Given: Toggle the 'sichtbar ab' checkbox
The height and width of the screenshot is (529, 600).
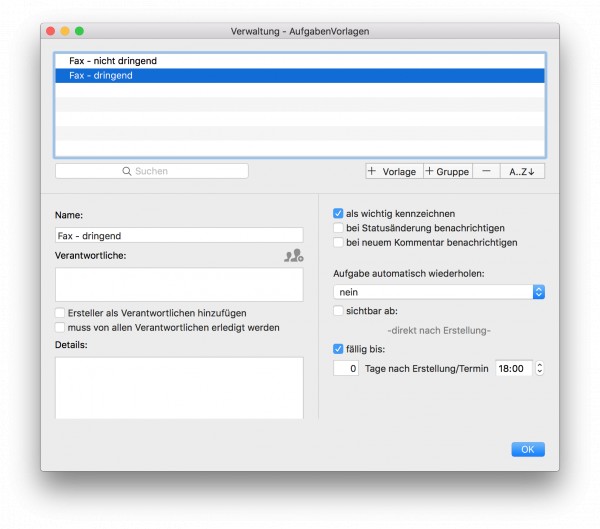Looking at the screenshot, I should point(338,310).
